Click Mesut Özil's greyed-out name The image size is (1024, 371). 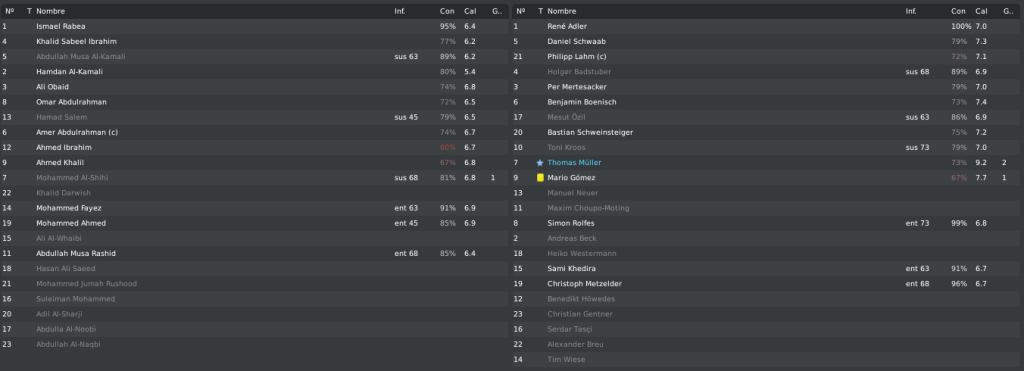click(x=566, y=118)
